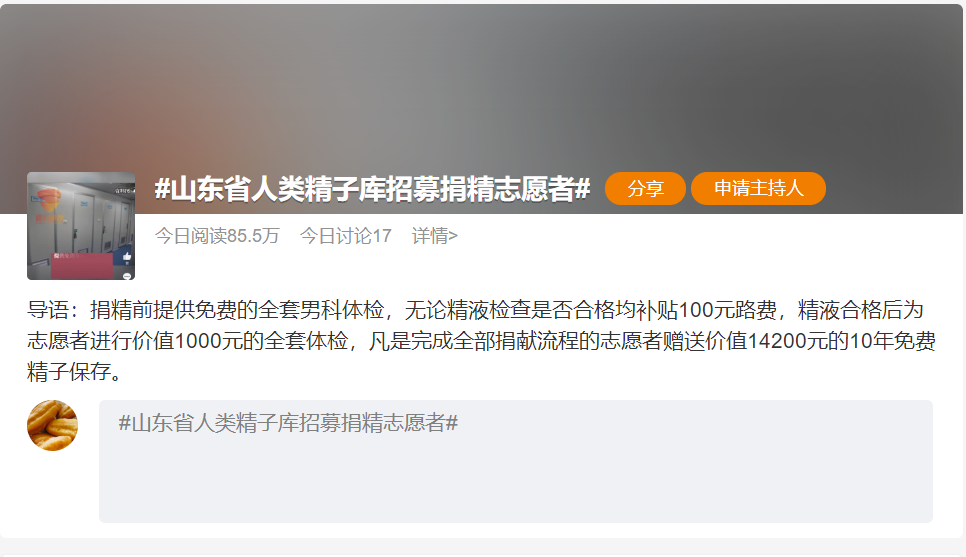Click the red caption block in thumbnail
The width and height of the screenshot is (966, 557).
82,265
